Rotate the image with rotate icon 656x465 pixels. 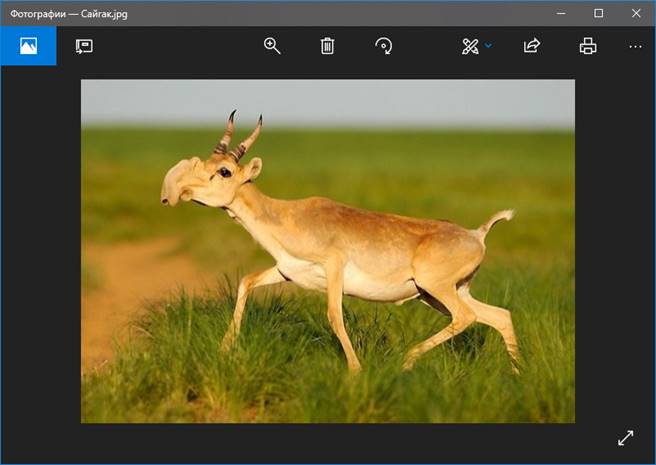coord(384,46)
